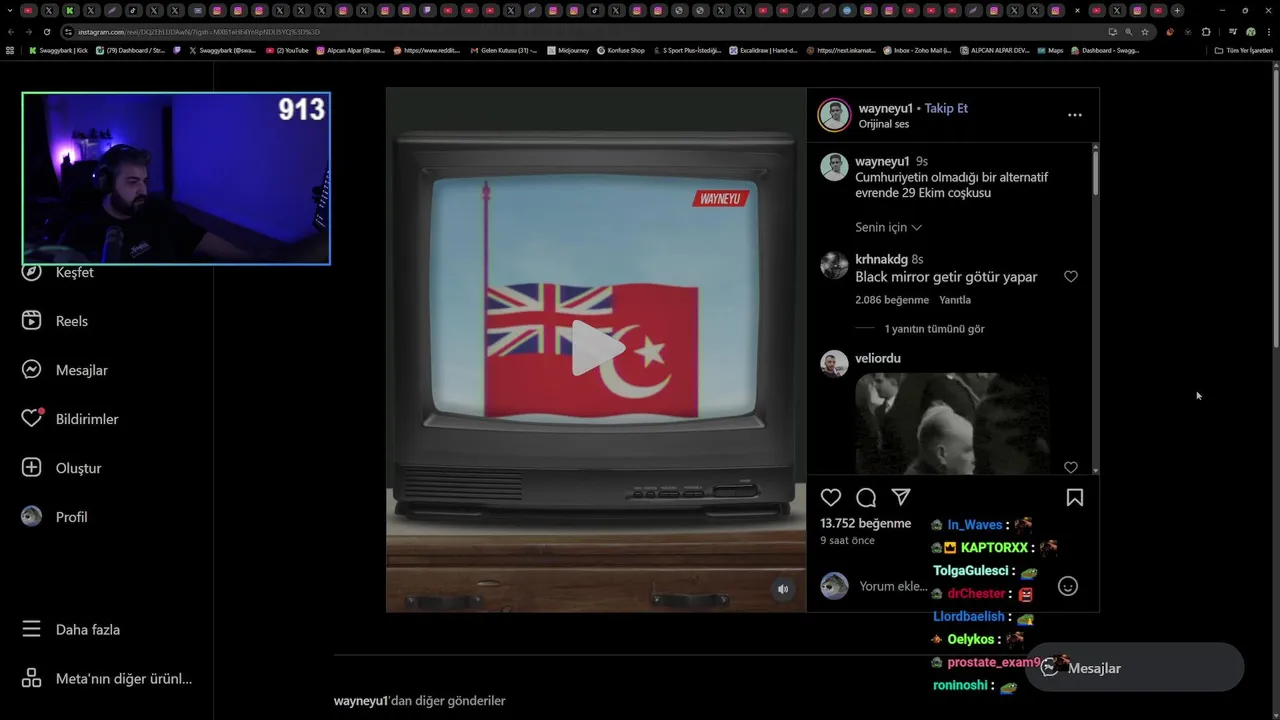Open the Maps bookmark
1280x720 pixels.
1050,50
